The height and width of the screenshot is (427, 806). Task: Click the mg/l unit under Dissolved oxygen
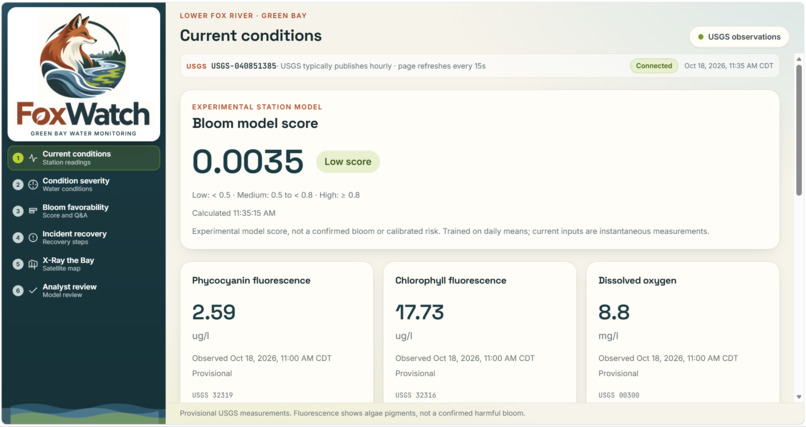608,336
